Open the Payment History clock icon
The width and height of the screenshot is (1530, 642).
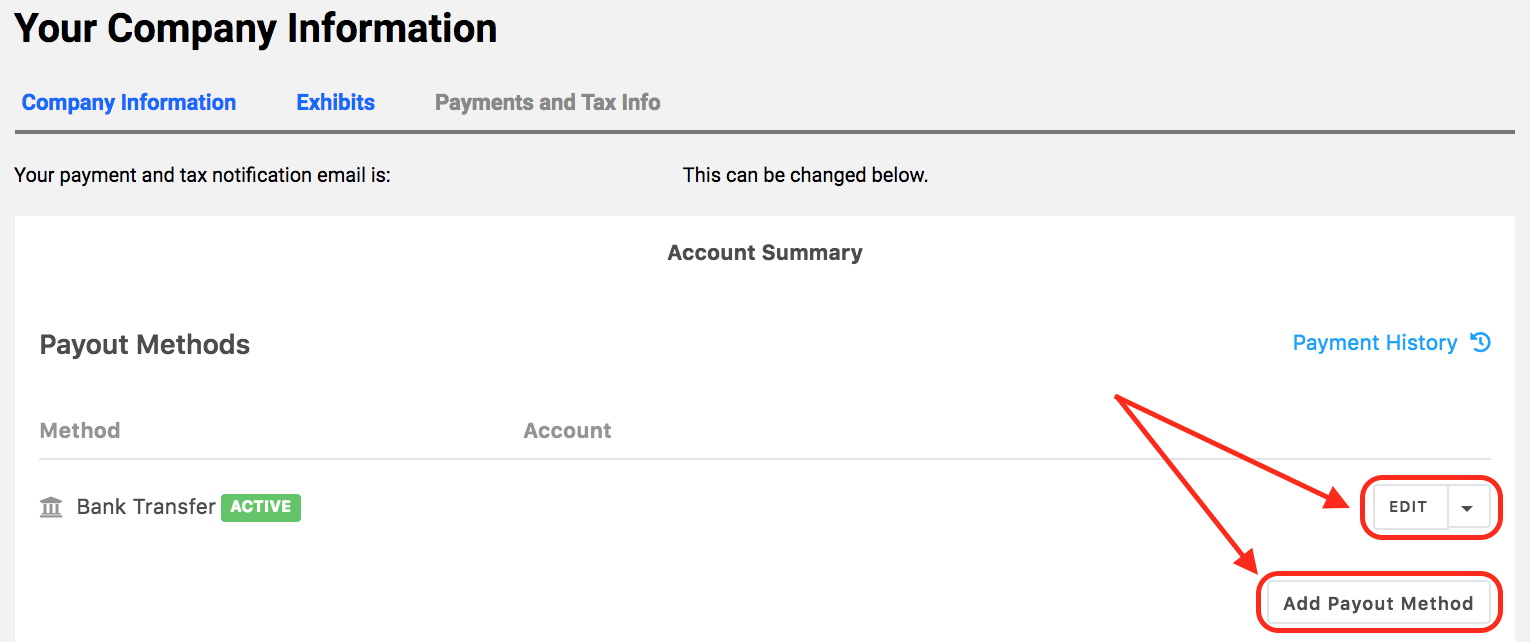(1481, 343)
